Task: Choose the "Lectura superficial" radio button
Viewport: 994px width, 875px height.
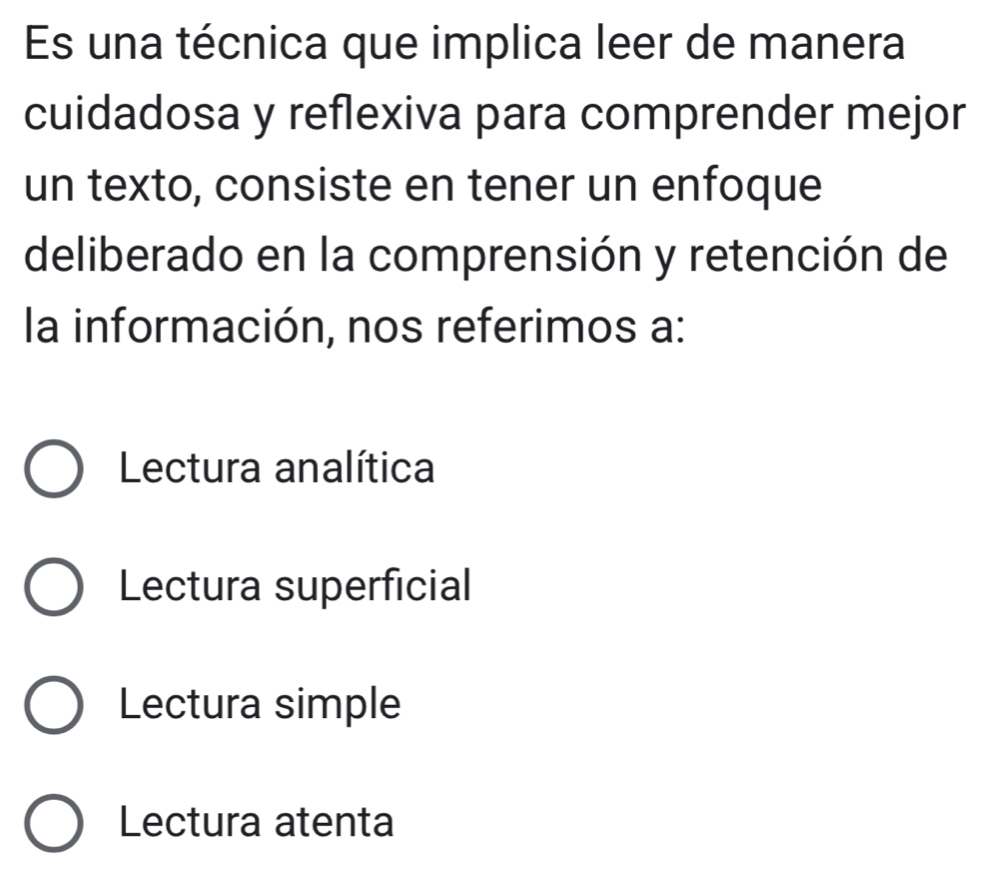Action: coord(56,588)
